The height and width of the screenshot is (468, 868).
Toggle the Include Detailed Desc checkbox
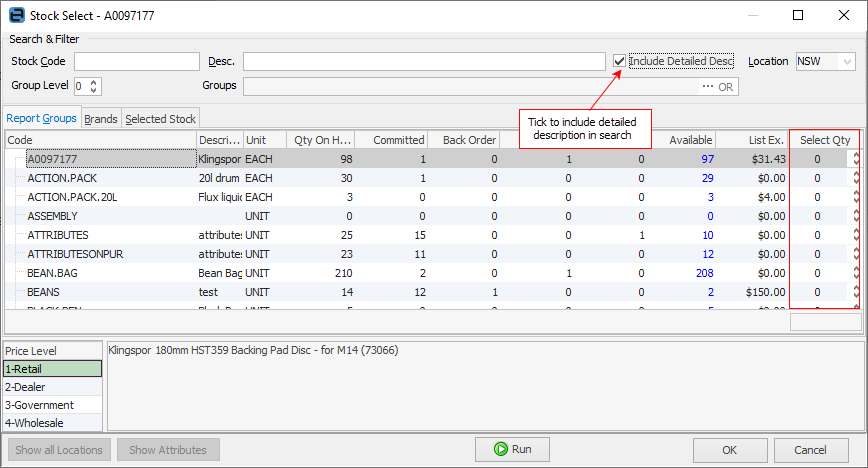click(x=620, y=62)
